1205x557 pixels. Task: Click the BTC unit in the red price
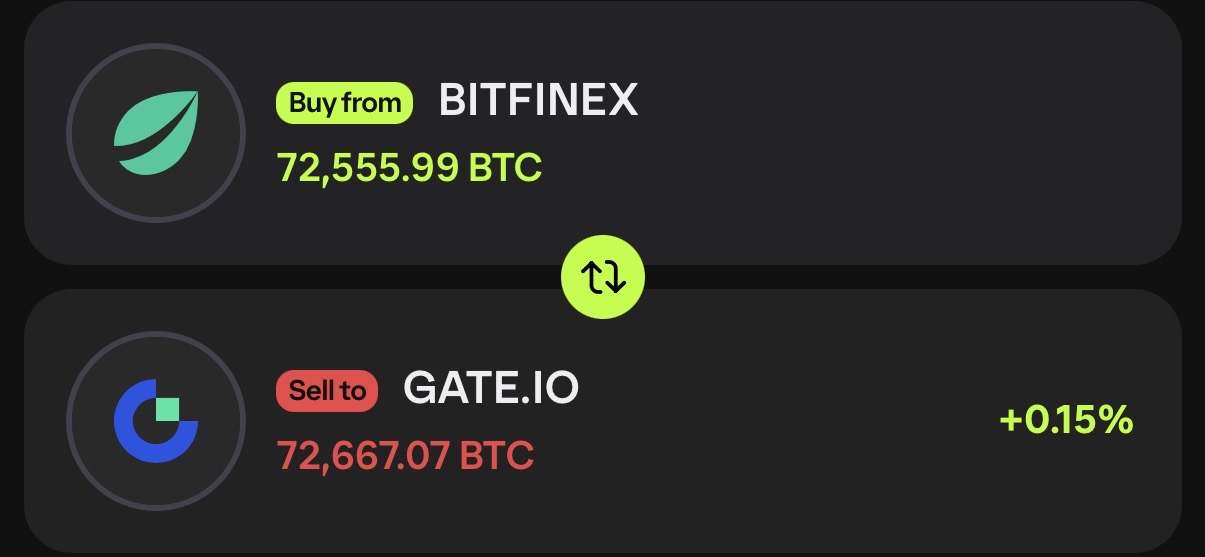click(497, 455)
